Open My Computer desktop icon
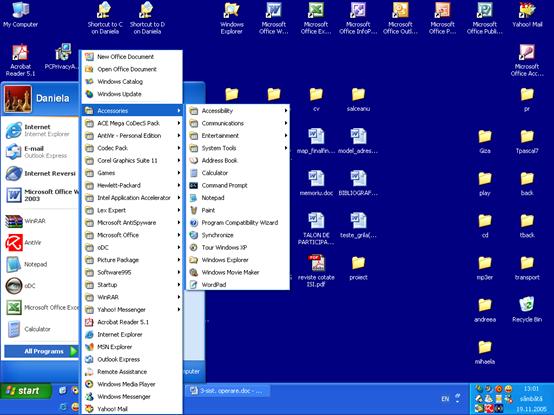554x415 pixels. pyautogui.click(x=20, y=15)
